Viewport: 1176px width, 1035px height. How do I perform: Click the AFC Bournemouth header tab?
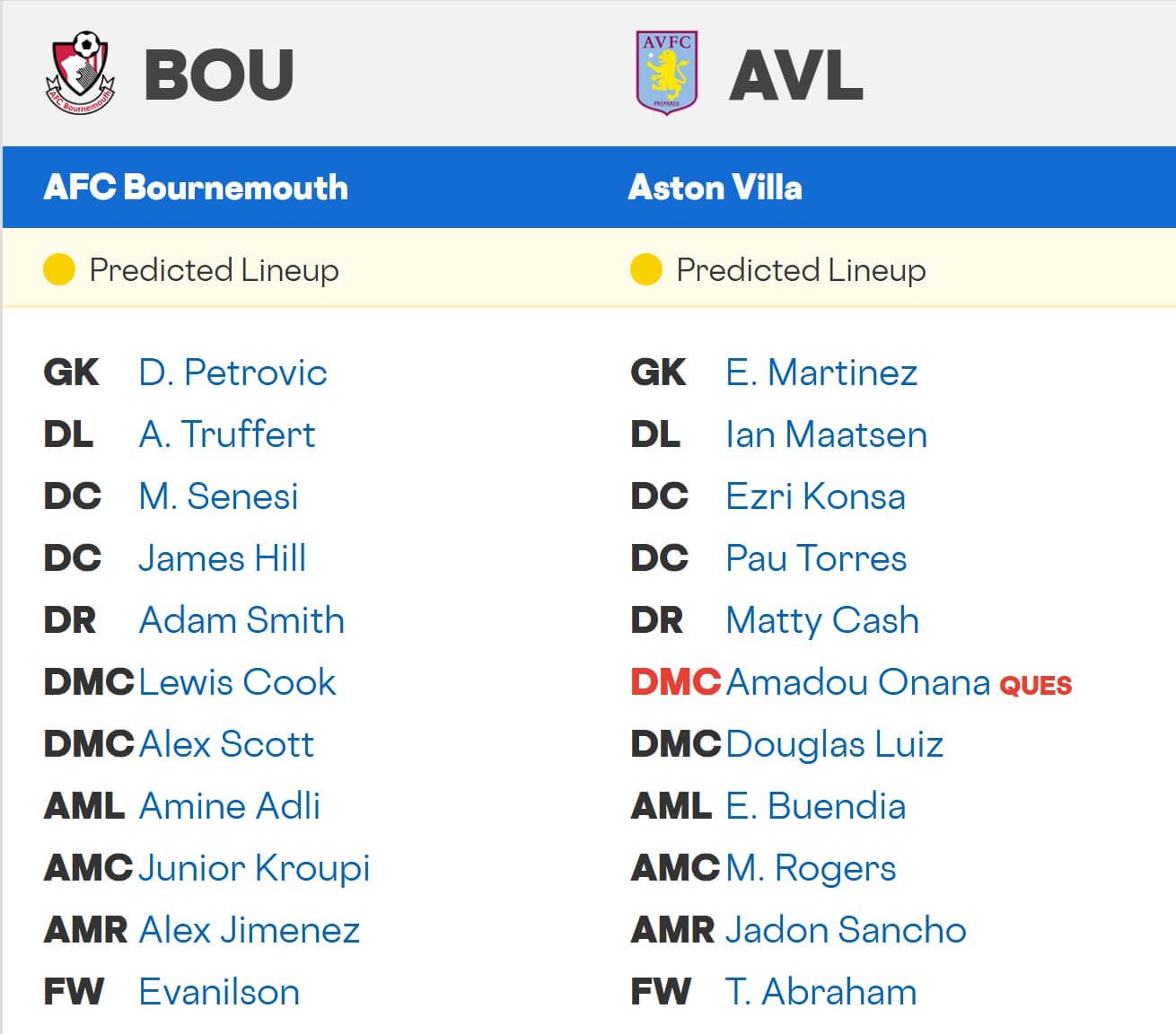point(196,188)
